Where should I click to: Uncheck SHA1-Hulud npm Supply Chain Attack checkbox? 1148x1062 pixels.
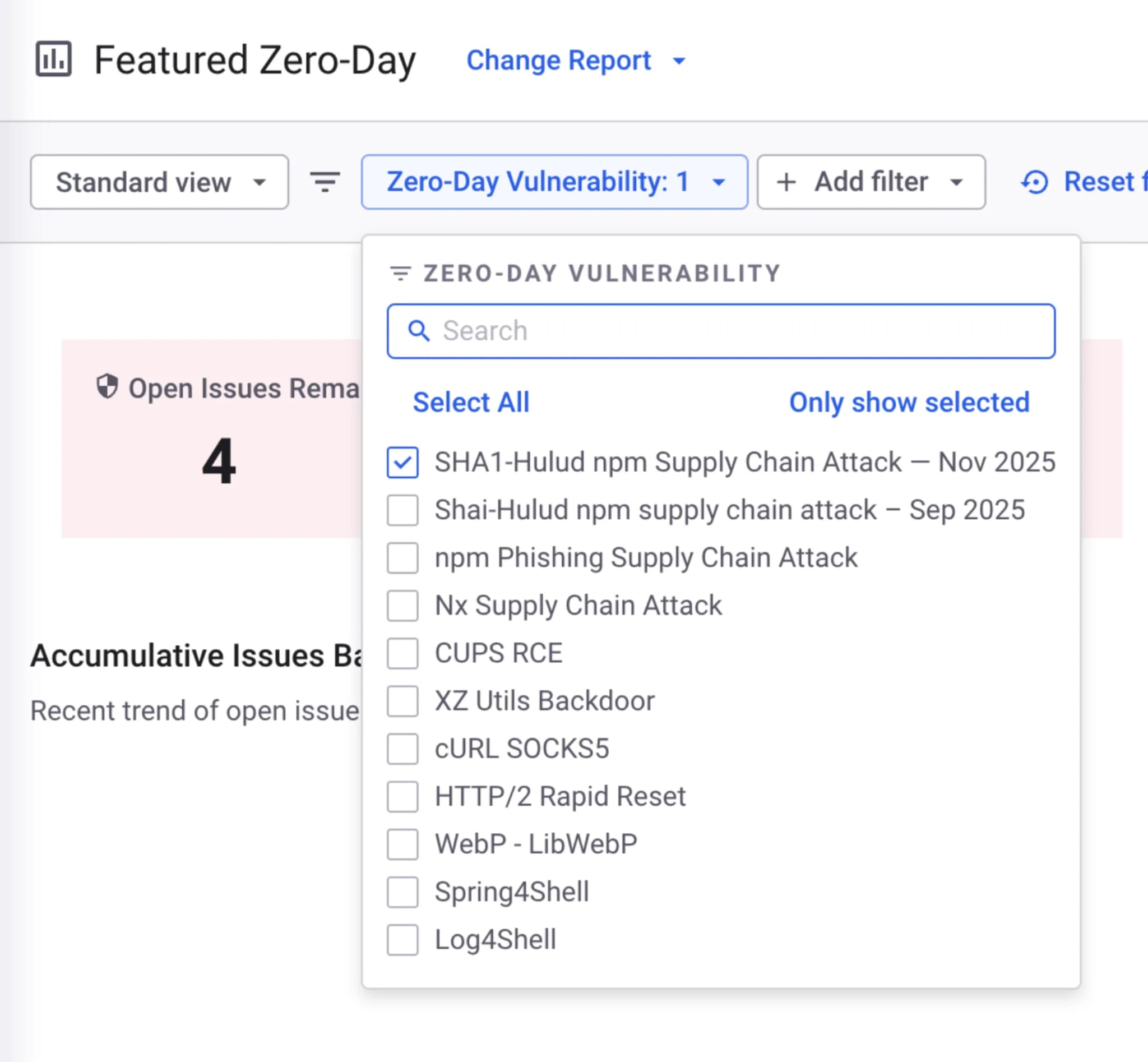coord(403,463)
